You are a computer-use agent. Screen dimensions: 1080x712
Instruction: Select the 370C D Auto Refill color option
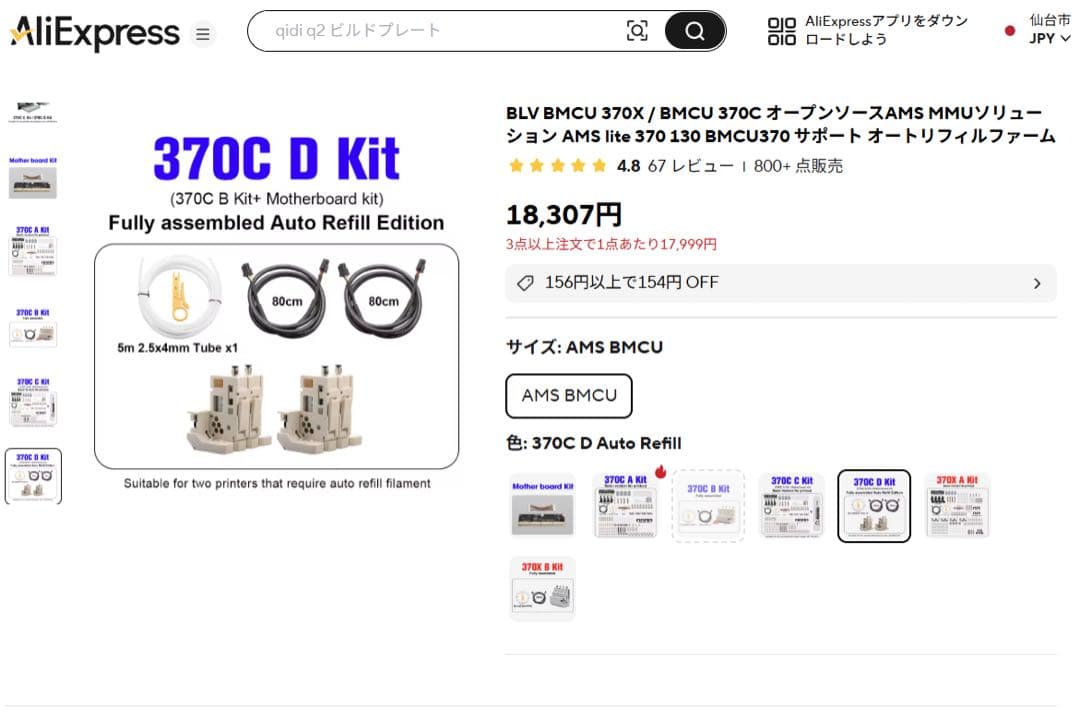874,505
